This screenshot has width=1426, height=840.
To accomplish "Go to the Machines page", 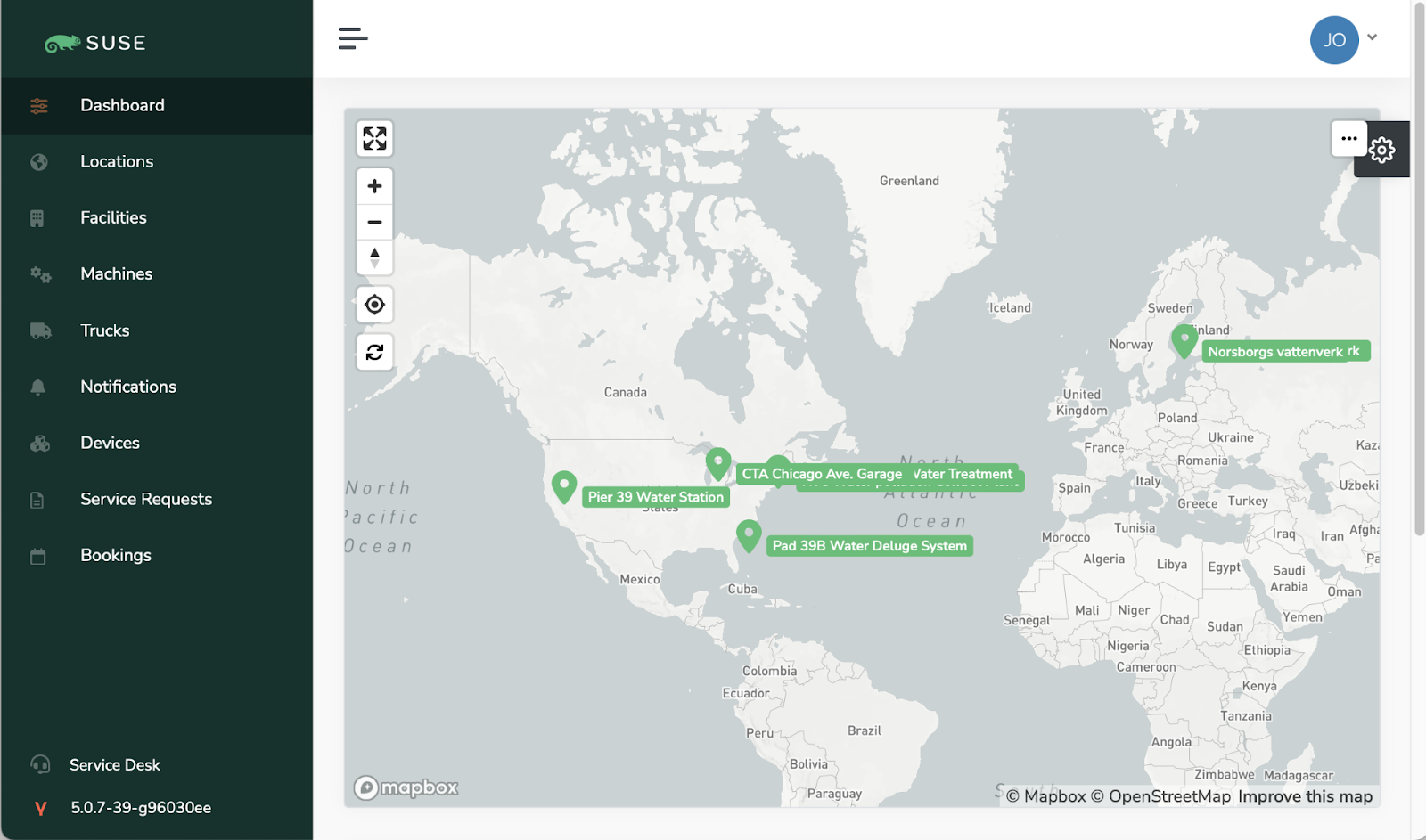I will click(x=116, y=273).
